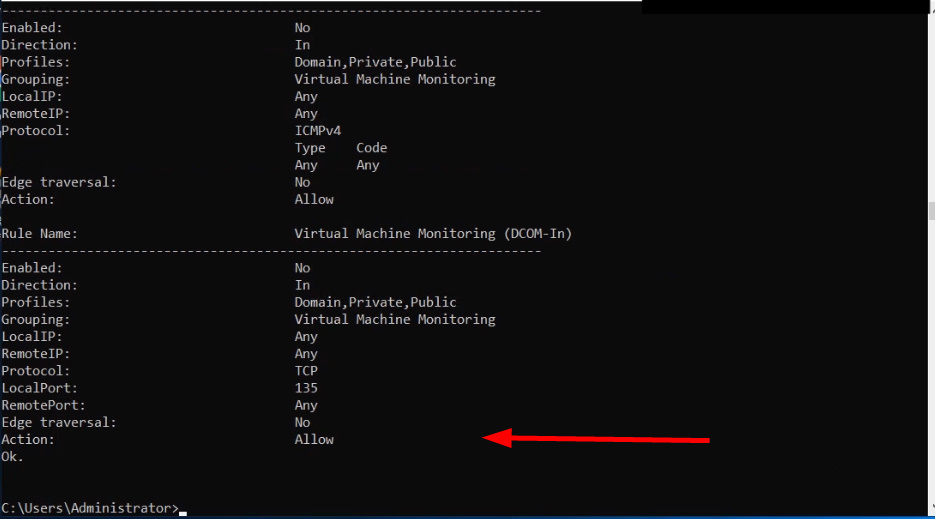Image resolution: width=935 pixels, height=519 pixels.
Task: Click the 'LocalIP:' label in the DCOM-In rule
Action: (32, 337)
